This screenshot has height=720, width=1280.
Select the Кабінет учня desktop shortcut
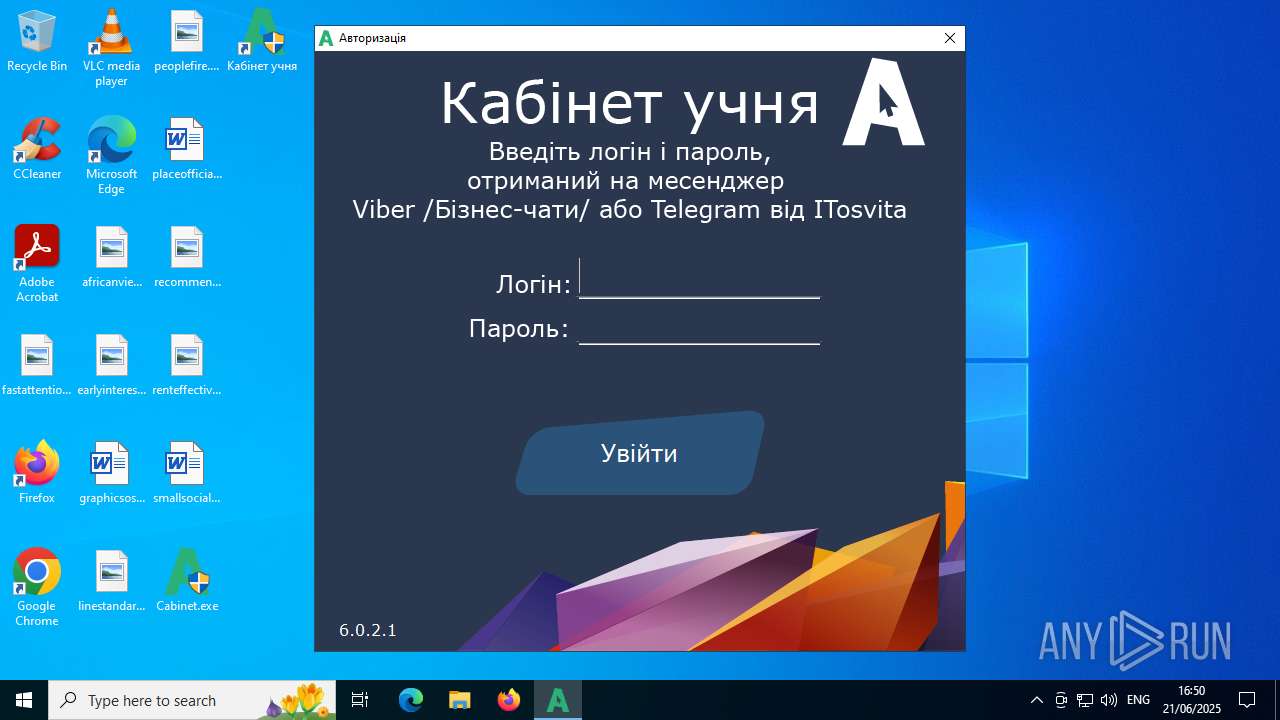pyautogui.click(x=262, y=42)
